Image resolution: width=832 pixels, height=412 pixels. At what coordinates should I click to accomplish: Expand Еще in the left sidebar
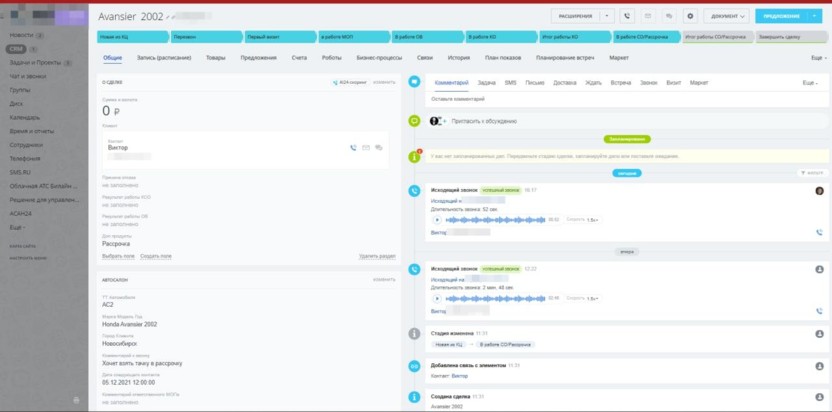click(x=17, y=227)
